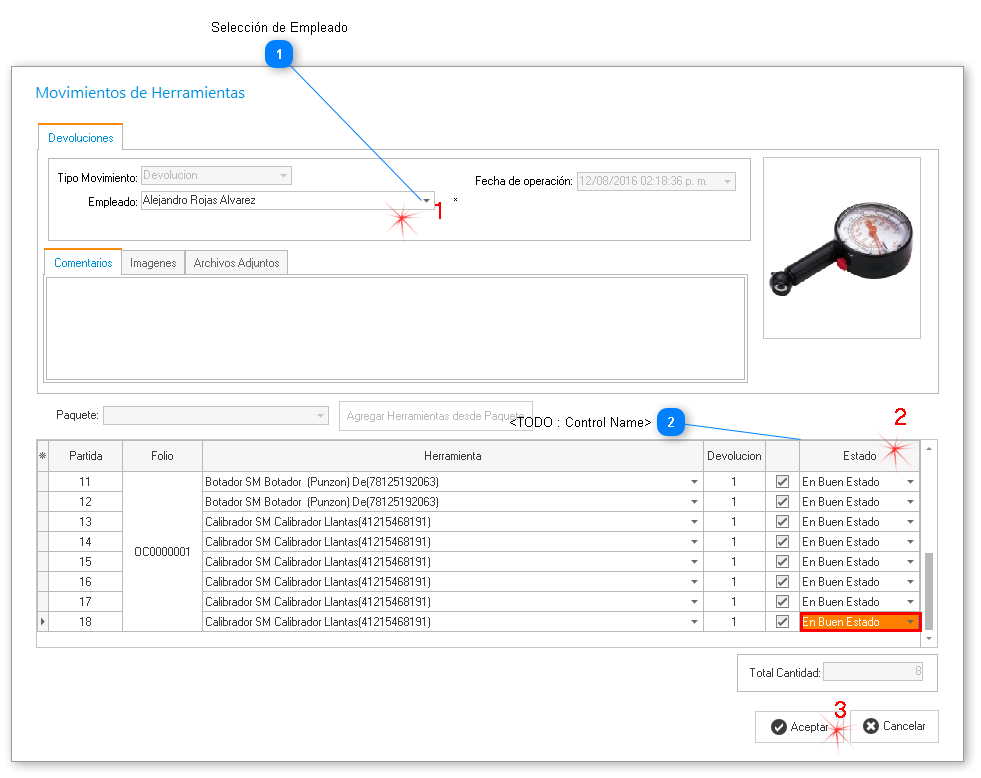Select the Devoluciones tab
Image resolution: width=981 pixels, height=778 pixels.
tap(80, 138)
